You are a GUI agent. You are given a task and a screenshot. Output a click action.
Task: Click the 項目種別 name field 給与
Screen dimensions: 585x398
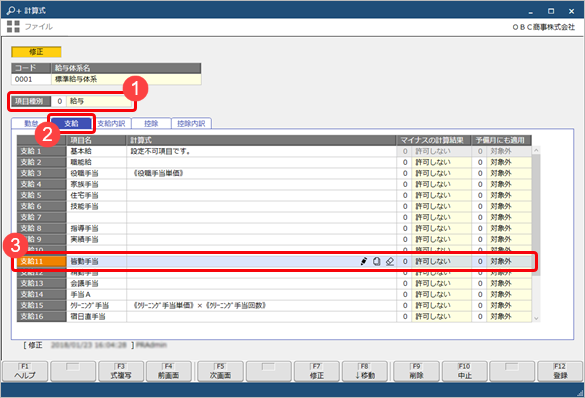[100, 101]
